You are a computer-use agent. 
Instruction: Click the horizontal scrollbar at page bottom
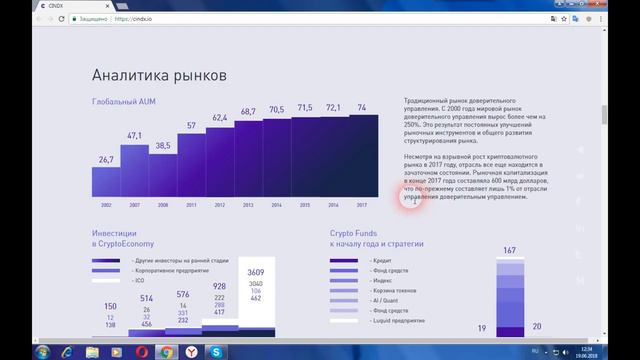(x=313, y=340)
